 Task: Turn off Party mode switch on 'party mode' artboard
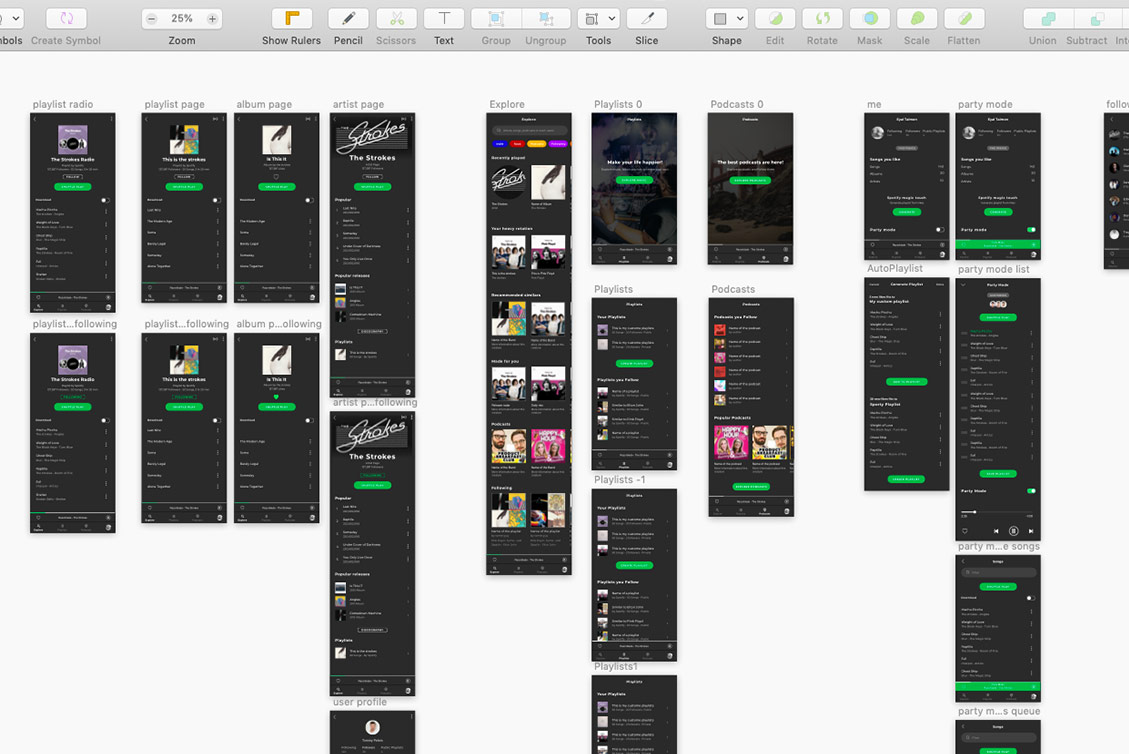[1031, 229]
